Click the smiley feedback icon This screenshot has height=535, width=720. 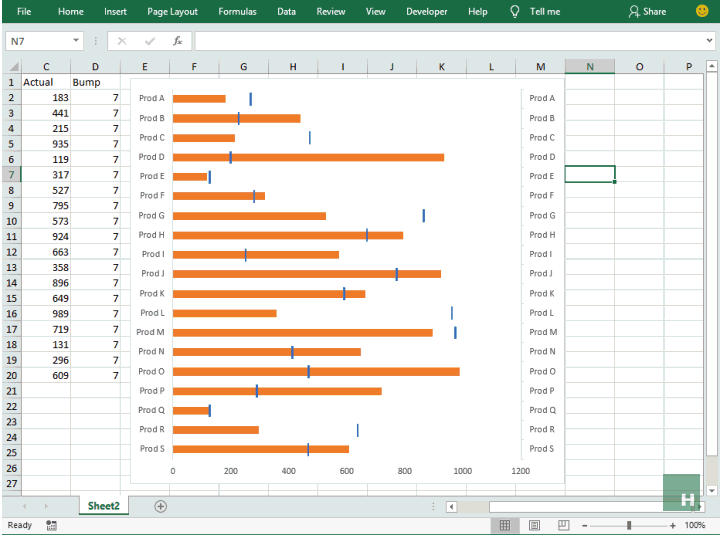click(x=702, y=11)
